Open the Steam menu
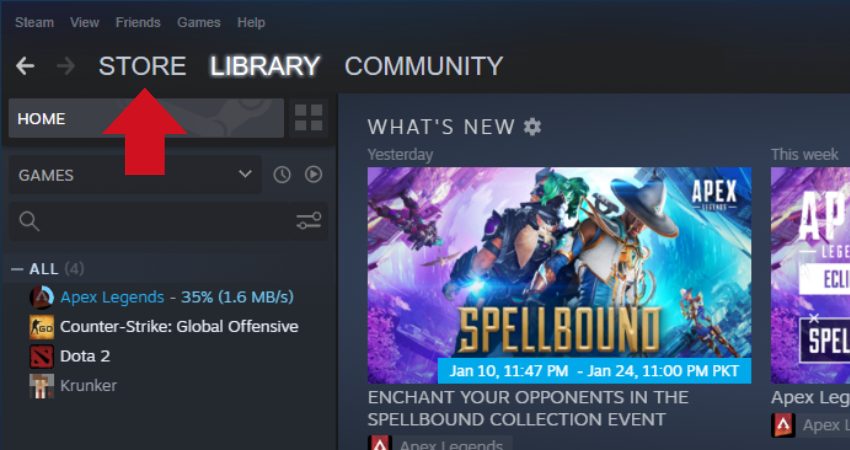 click(34, 23)
